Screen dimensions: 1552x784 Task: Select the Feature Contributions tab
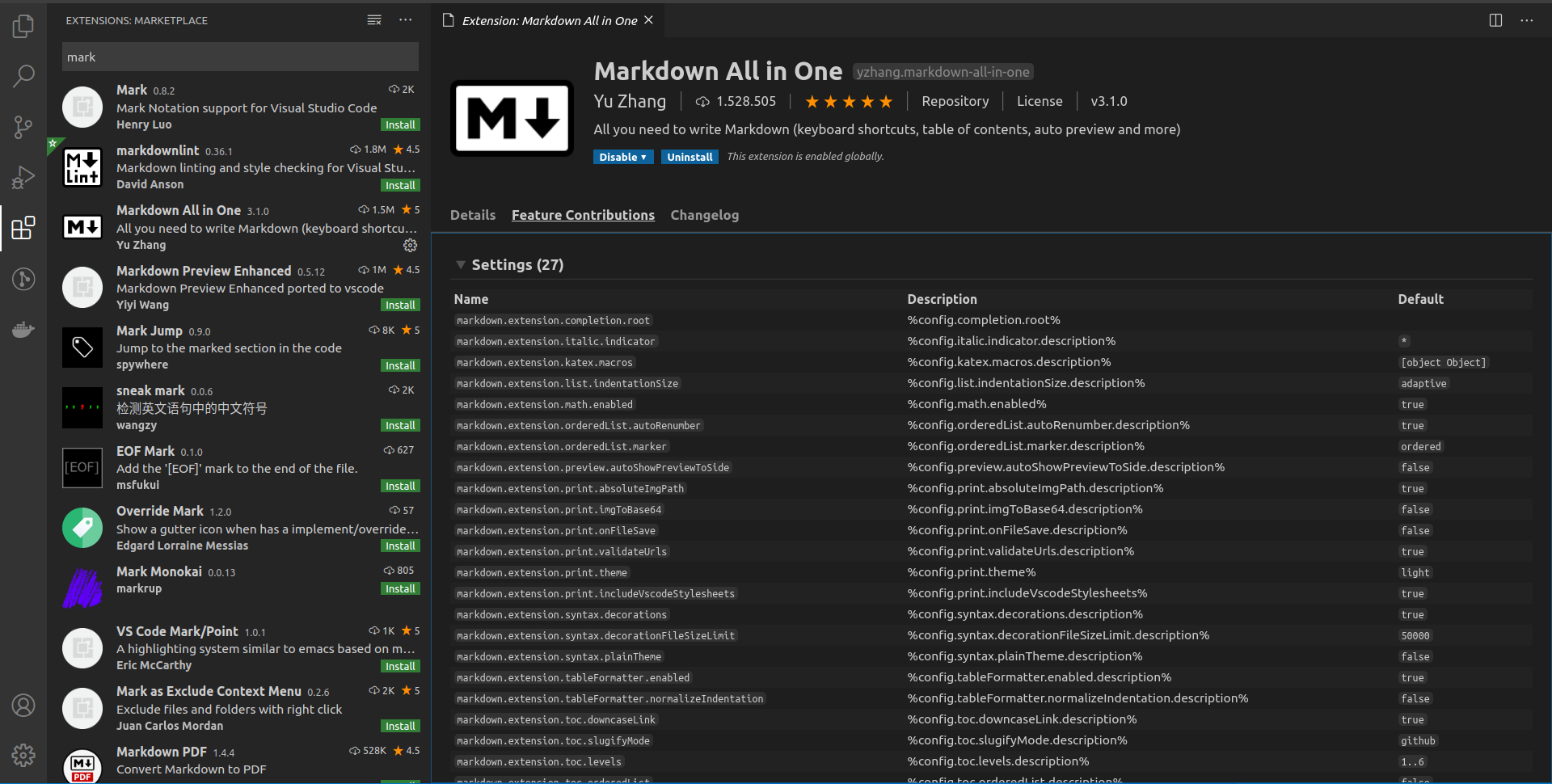583,215
